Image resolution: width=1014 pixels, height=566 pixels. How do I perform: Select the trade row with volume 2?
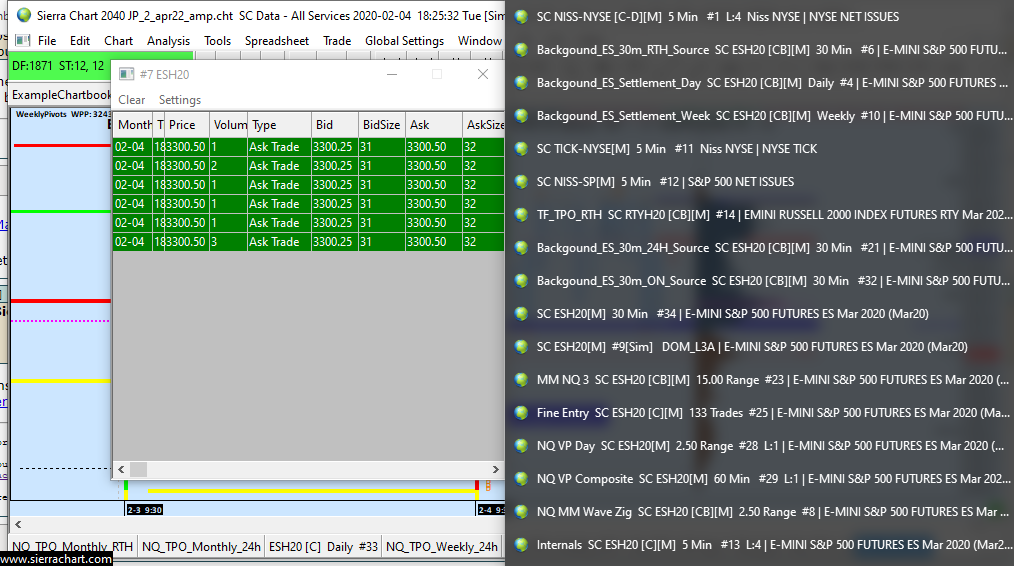click(308, 166)
